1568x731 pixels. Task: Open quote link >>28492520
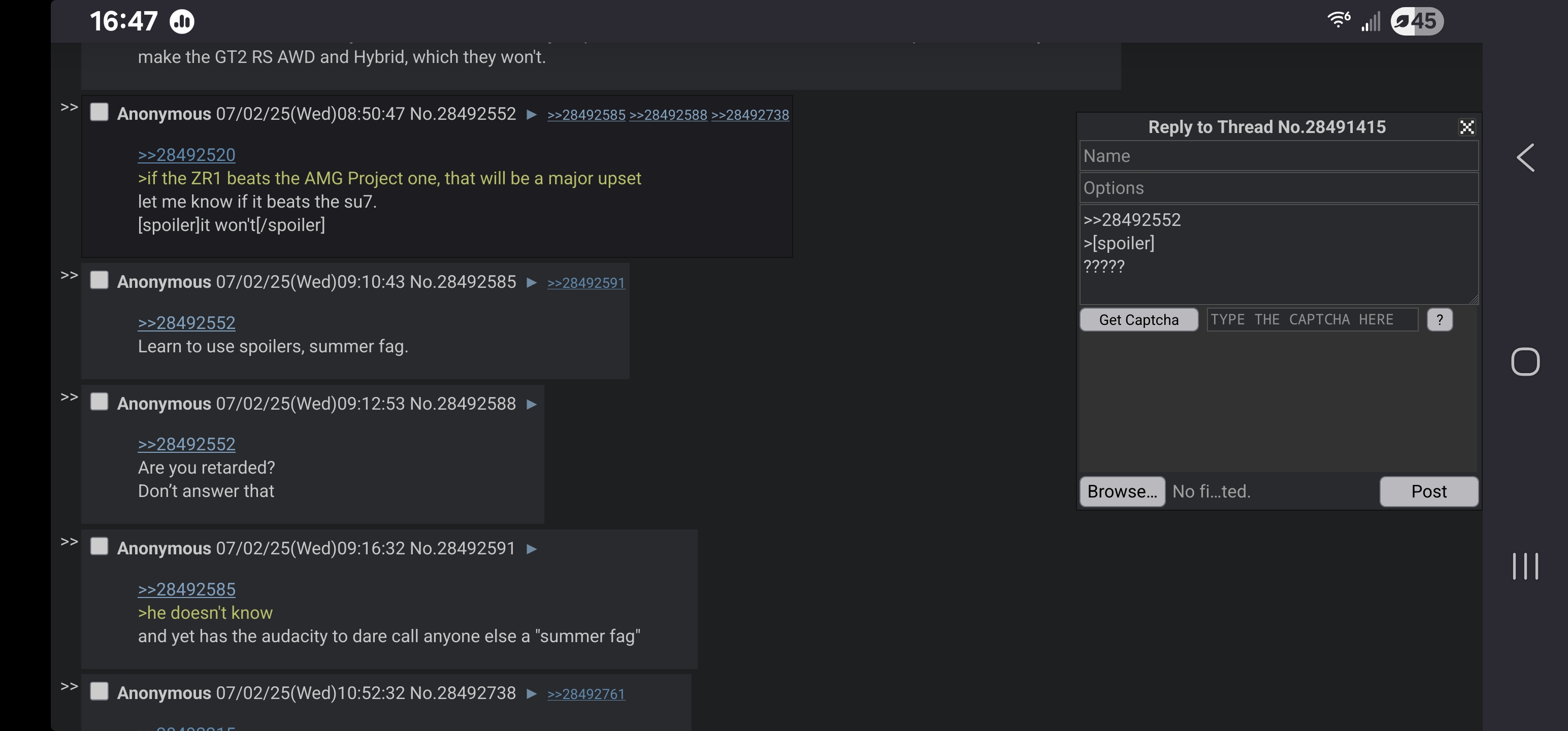(186, 155)
